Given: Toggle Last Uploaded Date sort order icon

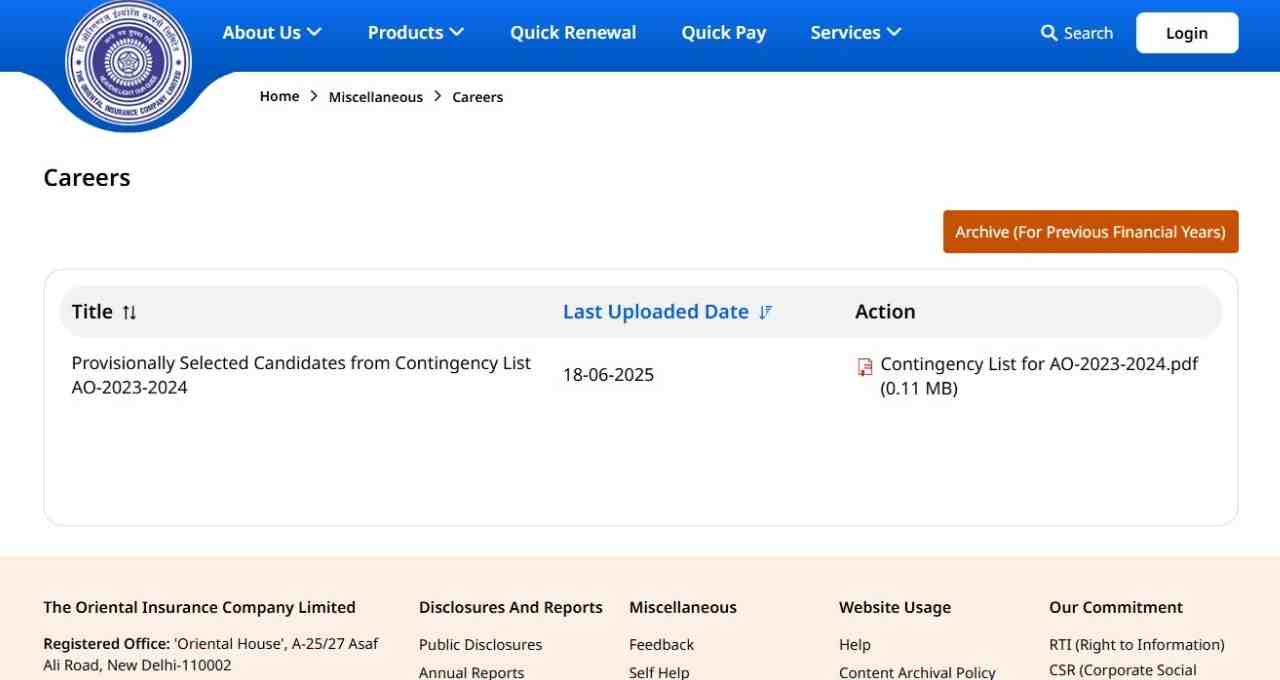Looking at the screenshot, I should point(765,312).
